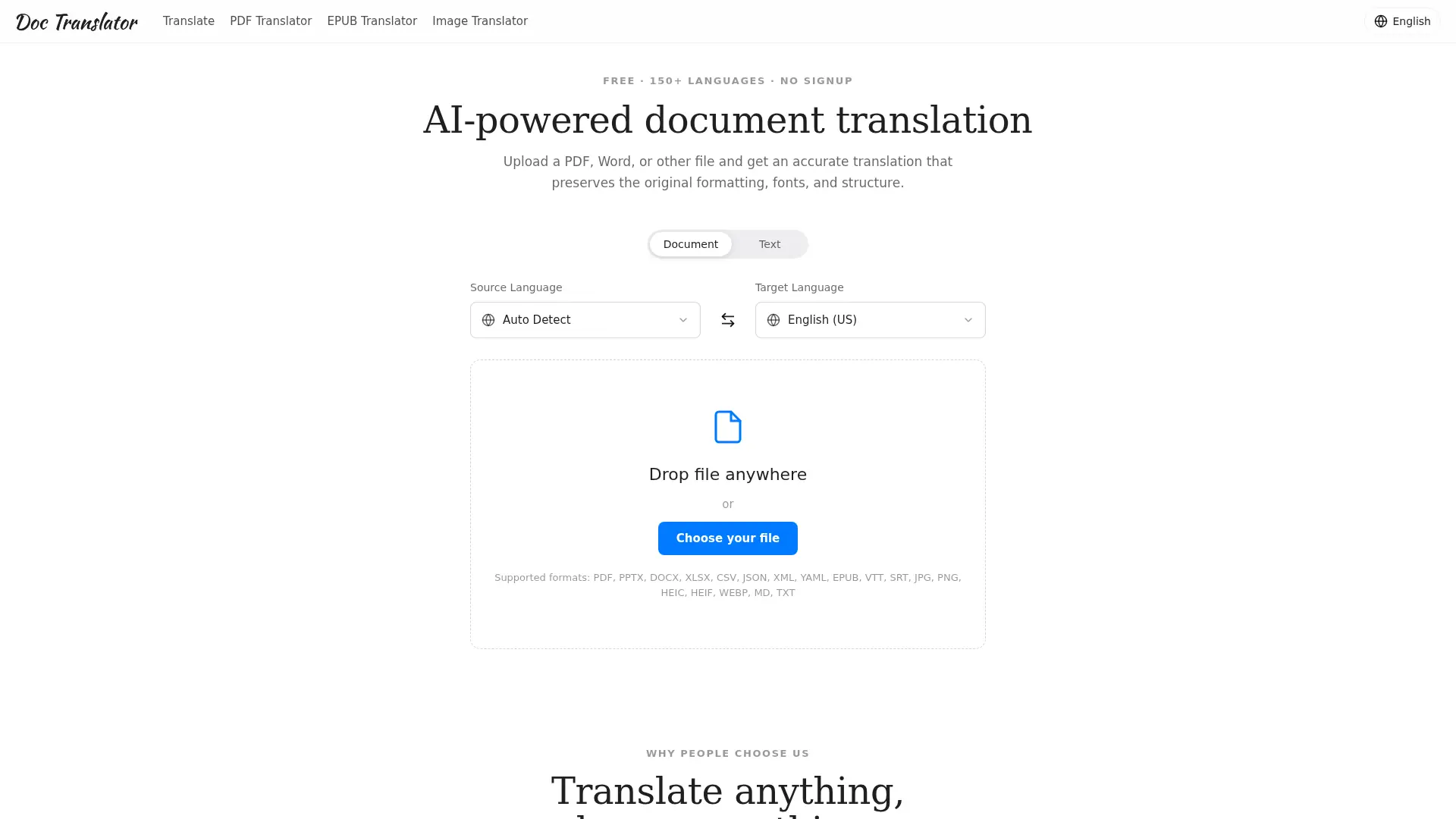Switch to Text mode
The image size is (1456, 819).
coord(769,244)
